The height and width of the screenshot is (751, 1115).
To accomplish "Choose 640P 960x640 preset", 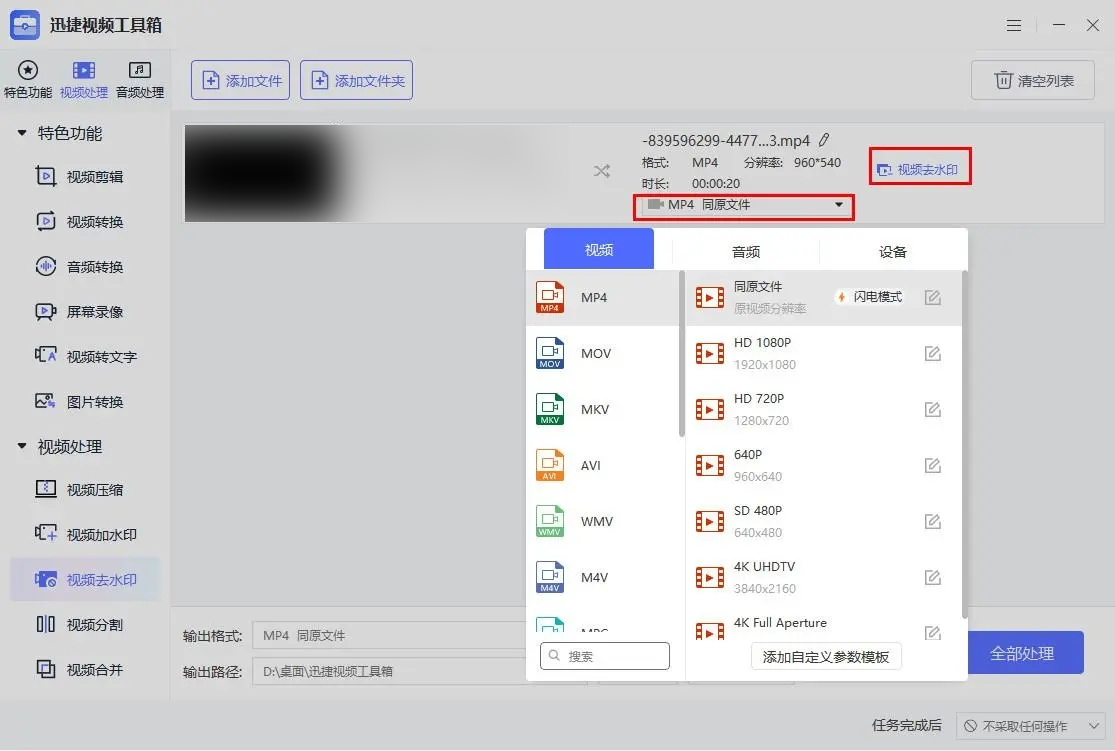I will click(823, 465).
